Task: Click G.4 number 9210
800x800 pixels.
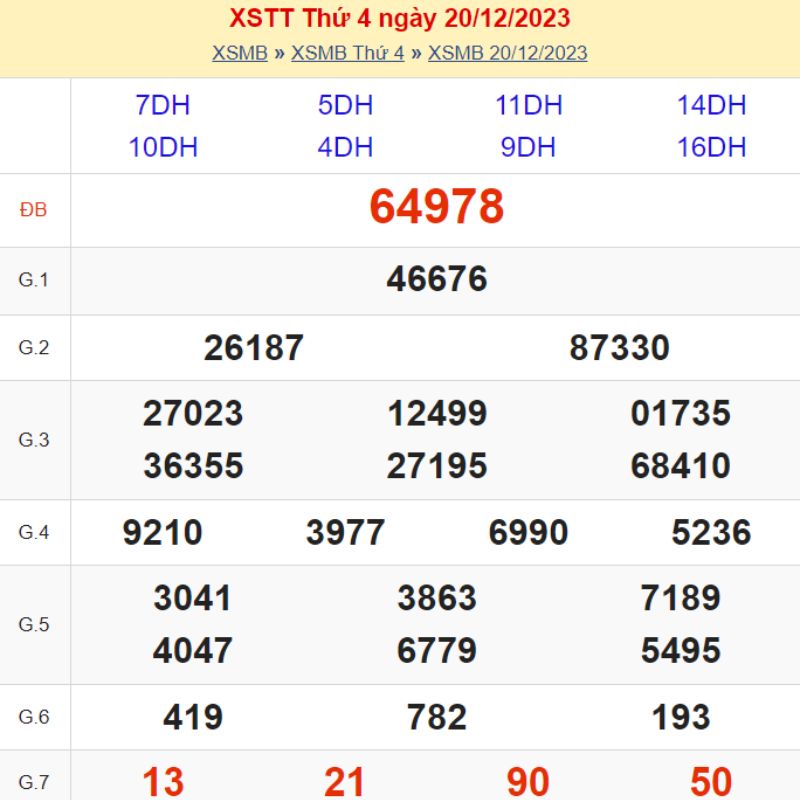Action: pyautogui.click(x=163, y=533)
